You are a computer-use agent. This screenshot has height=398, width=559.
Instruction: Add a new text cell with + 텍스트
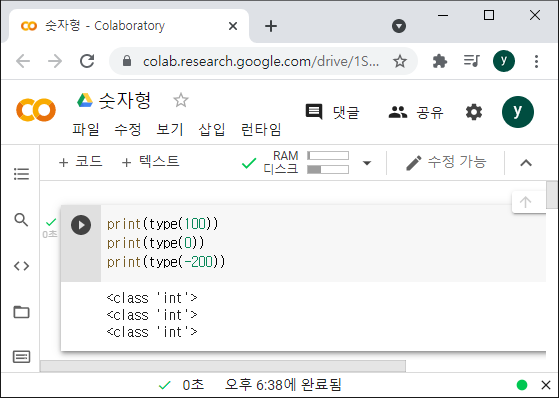click(150, 162)
